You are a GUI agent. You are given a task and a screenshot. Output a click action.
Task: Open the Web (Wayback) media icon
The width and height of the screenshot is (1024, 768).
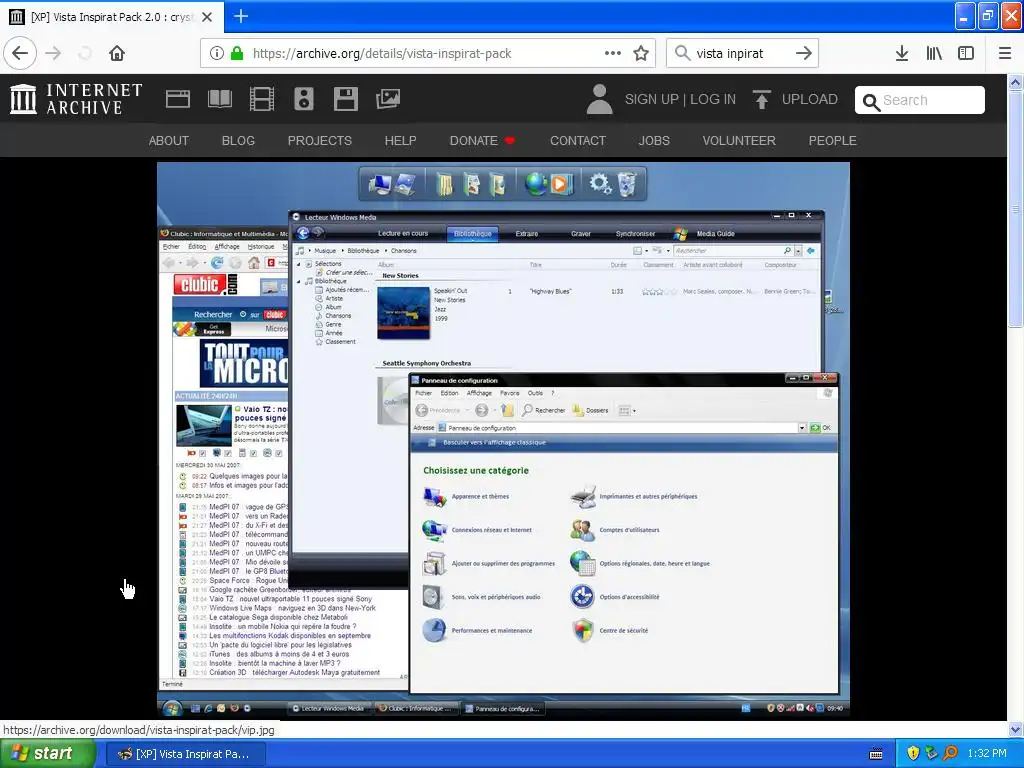[178, 99]
